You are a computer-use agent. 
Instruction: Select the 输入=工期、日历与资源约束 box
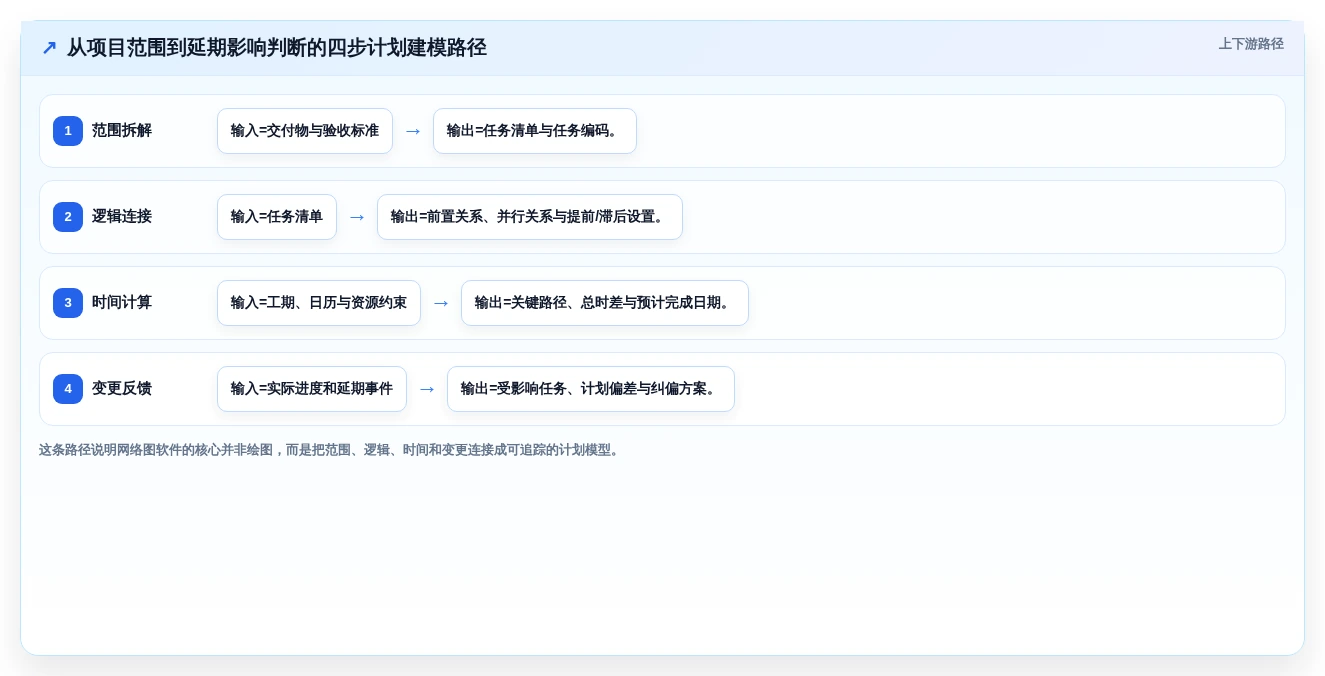(319, 303)
